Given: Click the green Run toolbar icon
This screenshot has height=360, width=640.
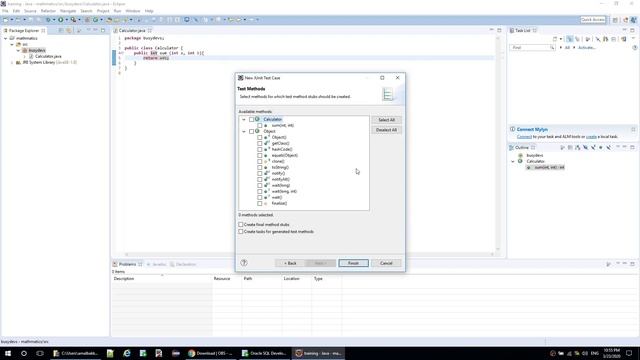Looking at the screenshot, I should click(61, 20).
